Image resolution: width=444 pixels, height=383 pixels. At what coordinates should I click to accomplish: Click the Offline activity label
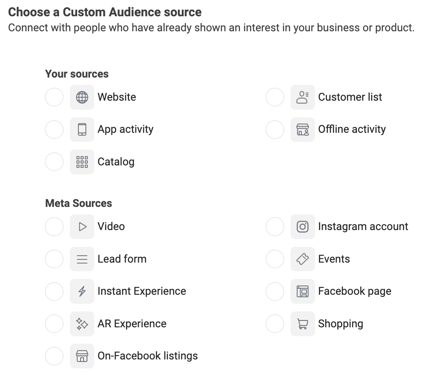(352, 129)
